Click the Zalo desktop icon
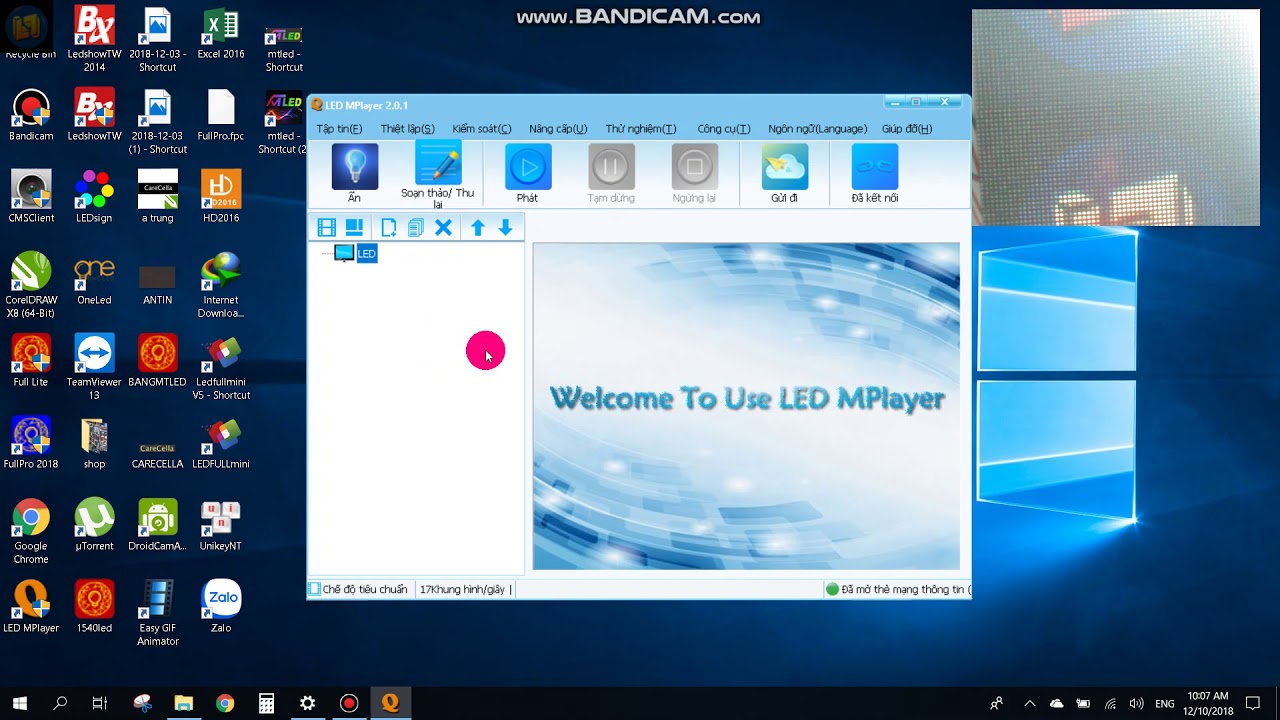Image resolution: width=1280 pixels, height=720 pixels. tap(221, 607)
